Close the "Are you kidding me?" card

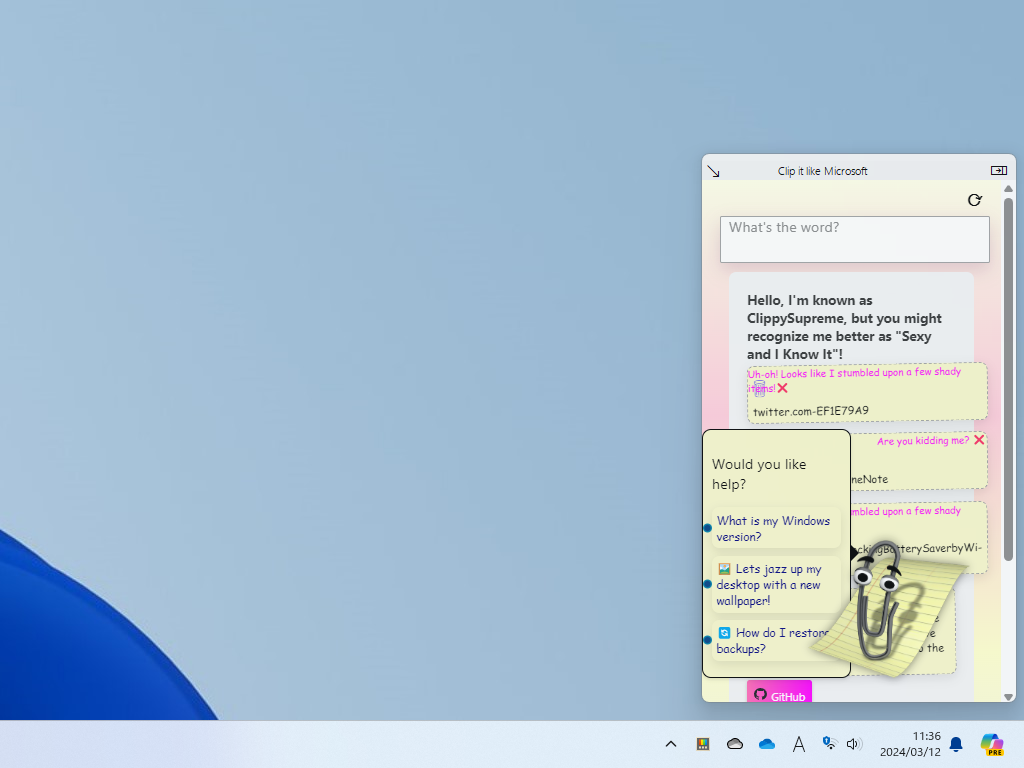979,440
